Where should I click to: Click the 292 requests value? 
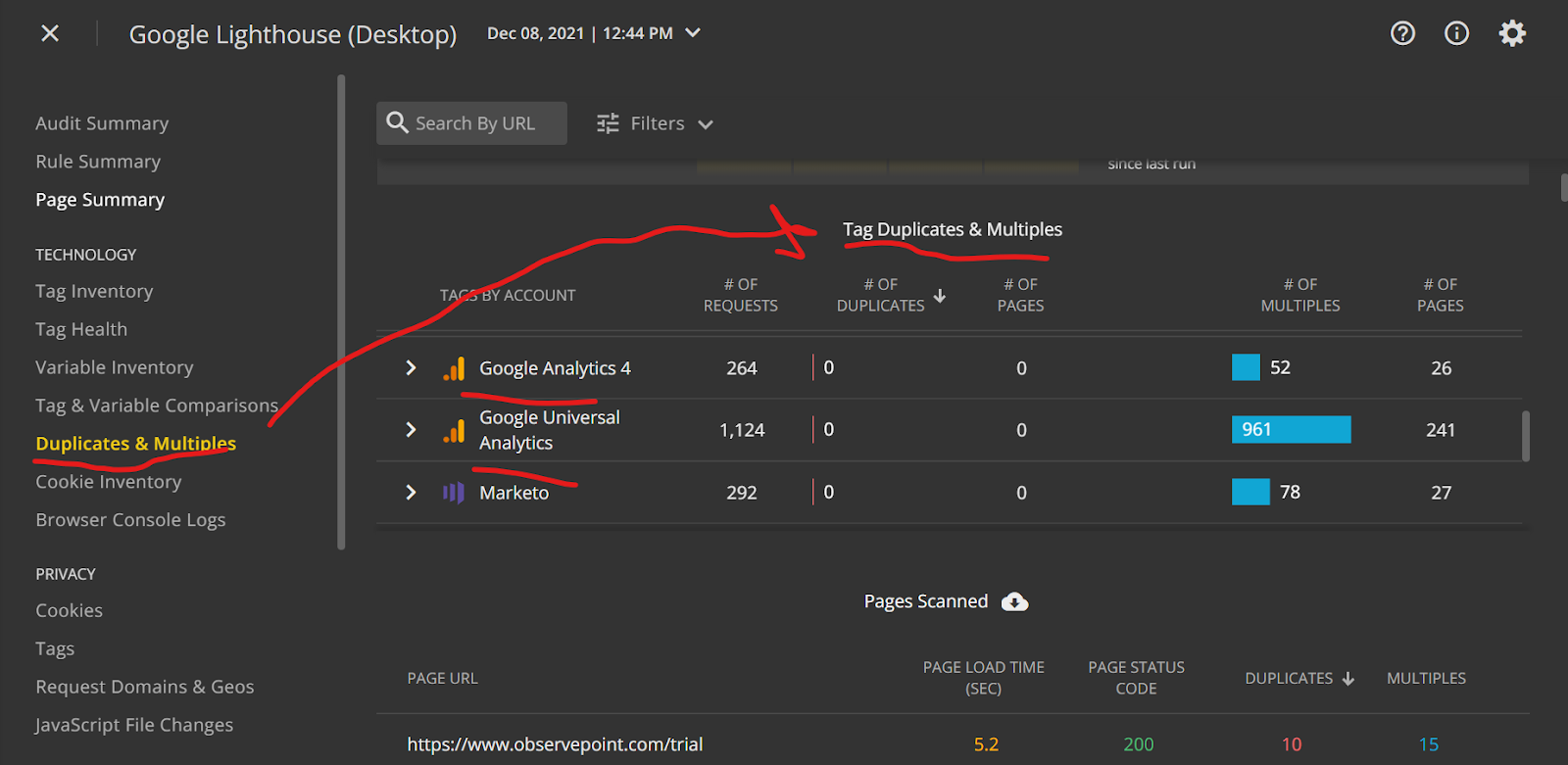tap(742, 493)
